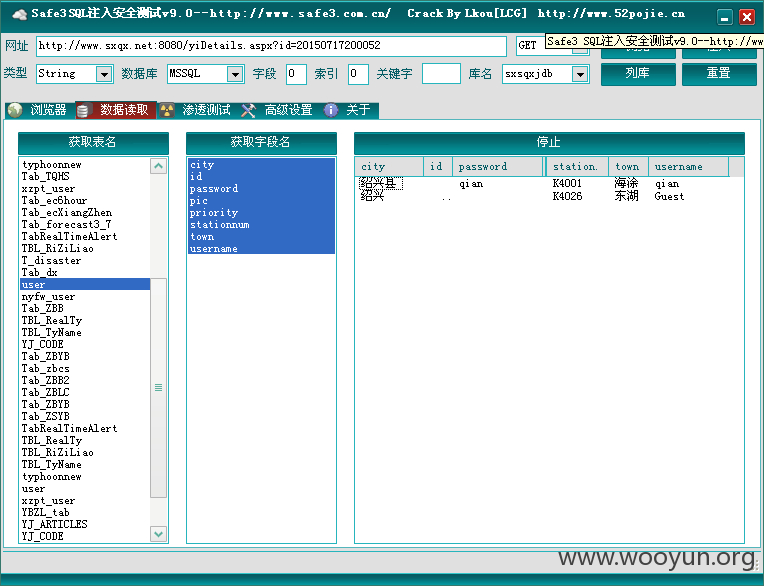Image resolution: width=764 pixels, height=586 pixels.
Task: Click the city column header
Action: tap(389, 167)
